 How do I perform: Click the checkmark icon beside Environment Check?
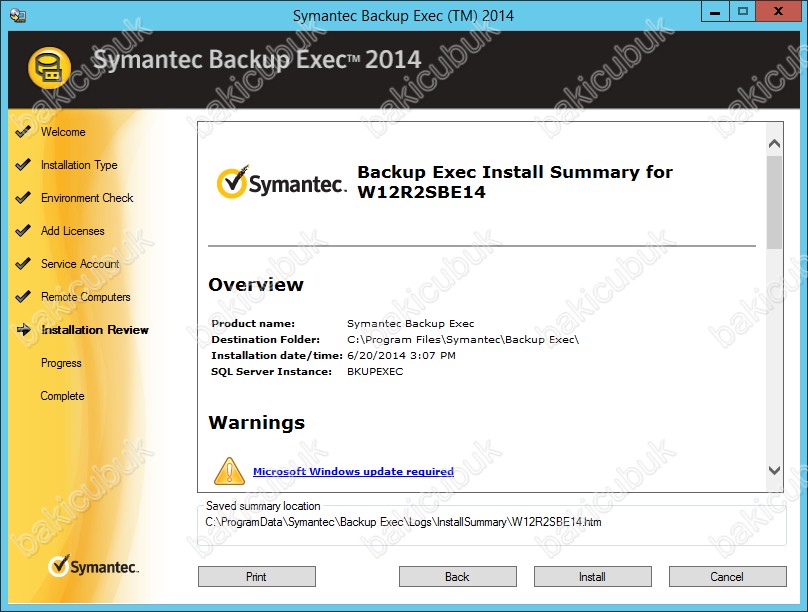23,198
